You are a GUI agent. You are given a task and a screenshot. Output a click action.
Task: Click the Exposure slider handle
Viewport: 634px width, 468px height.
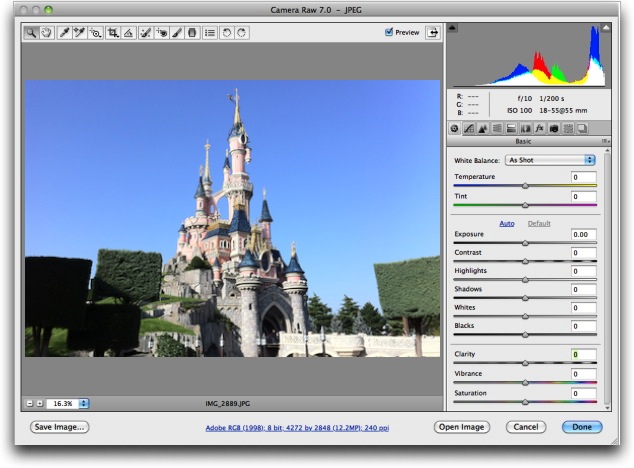point(525,243)
